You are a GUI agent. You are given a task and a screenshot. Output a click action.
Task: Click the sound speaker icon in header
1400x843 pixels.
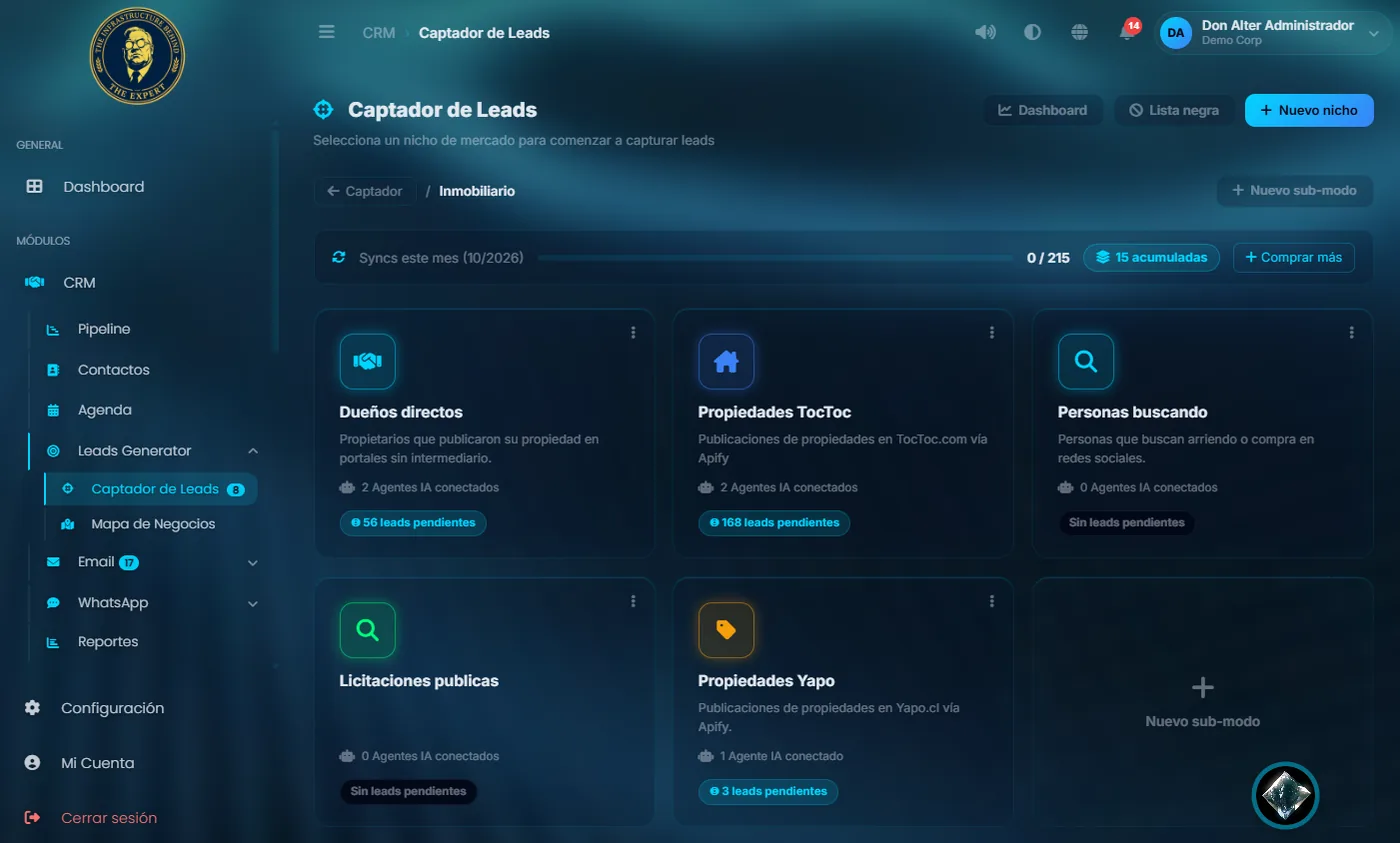tap(985, 32)
